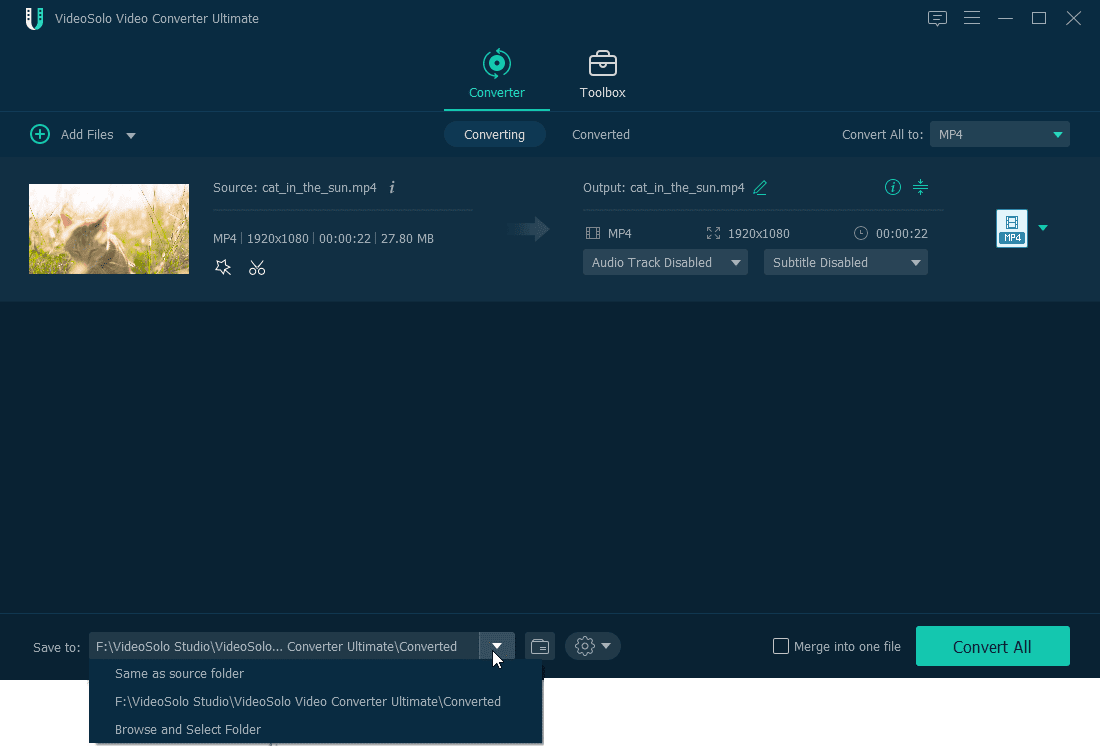Select the MP4 format profile icon
Viewport: 1100px width, 746px height.
pyautogui.click(x=1013, y=228)
